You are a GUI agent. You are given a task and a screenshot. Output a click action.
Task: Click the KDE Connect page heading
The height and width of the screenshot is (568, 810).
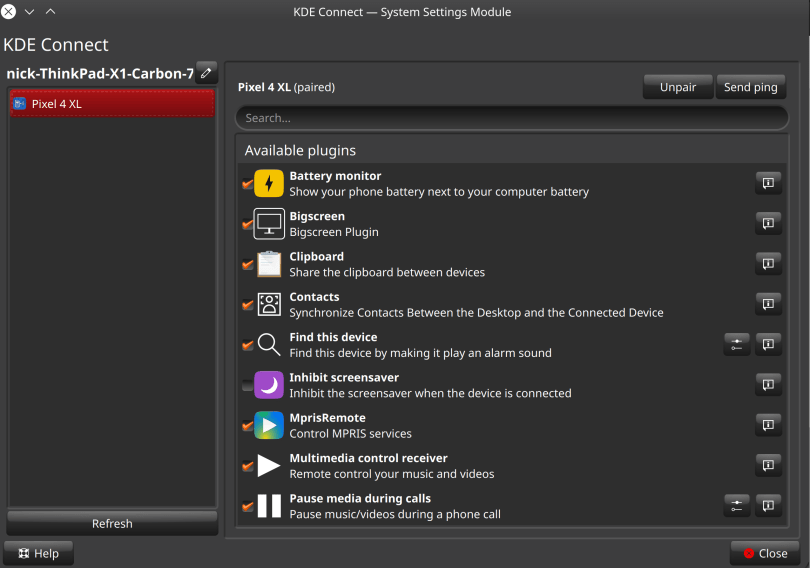[56, 45]
